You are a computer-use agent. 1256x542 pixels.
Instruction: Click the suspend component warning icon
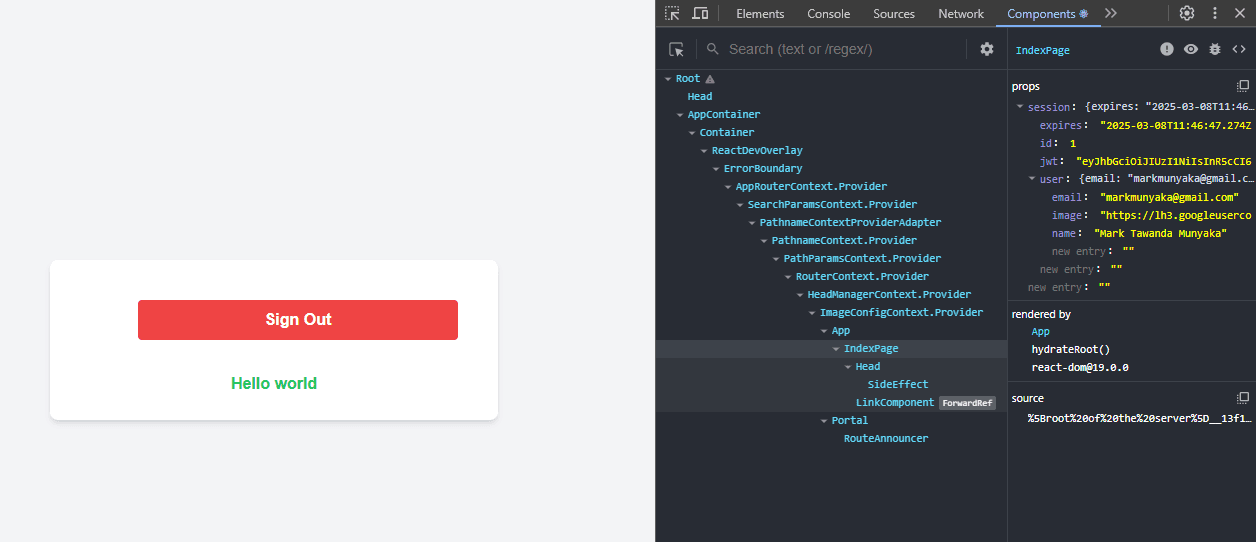tap(1167, 49)
